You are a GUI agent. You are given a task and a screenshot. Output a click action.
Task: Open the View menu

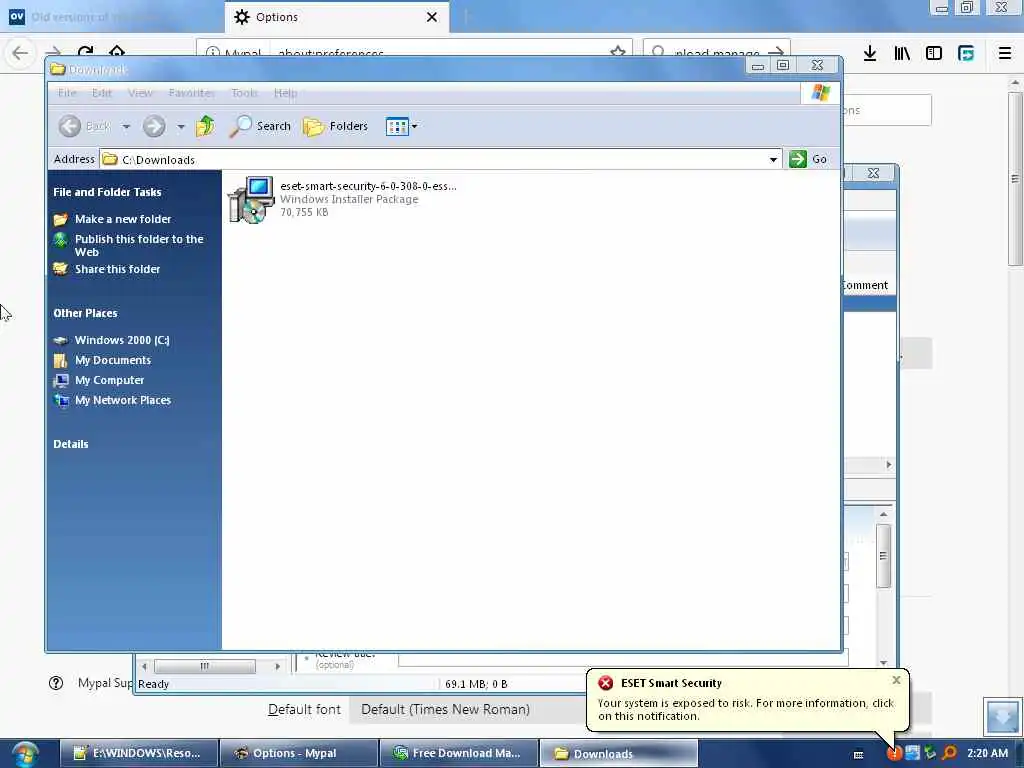(140, 93)
